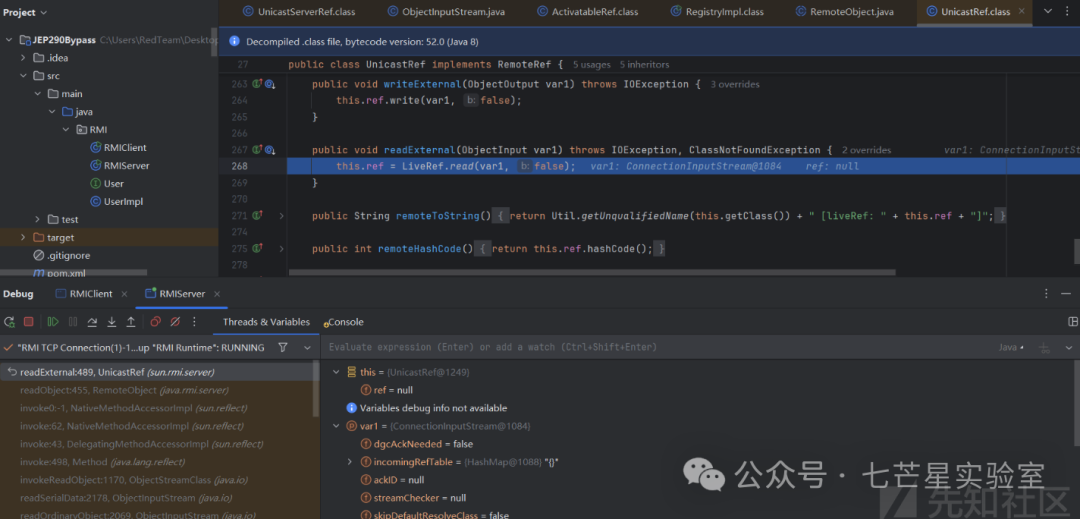Click the add watch icon in evaluate bar
The width and height of the screenshot is (1080, 519).
pos(1045,348)
